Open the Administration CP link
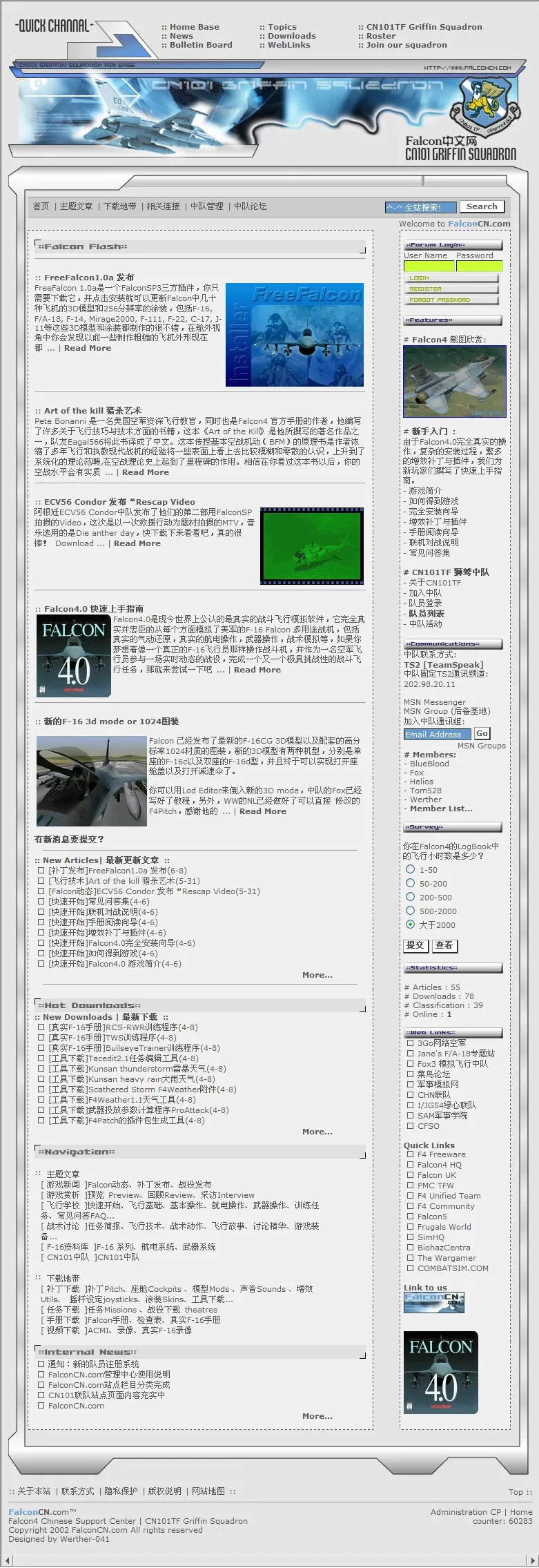This screenshot has width=539, height=1568. 466,1512
